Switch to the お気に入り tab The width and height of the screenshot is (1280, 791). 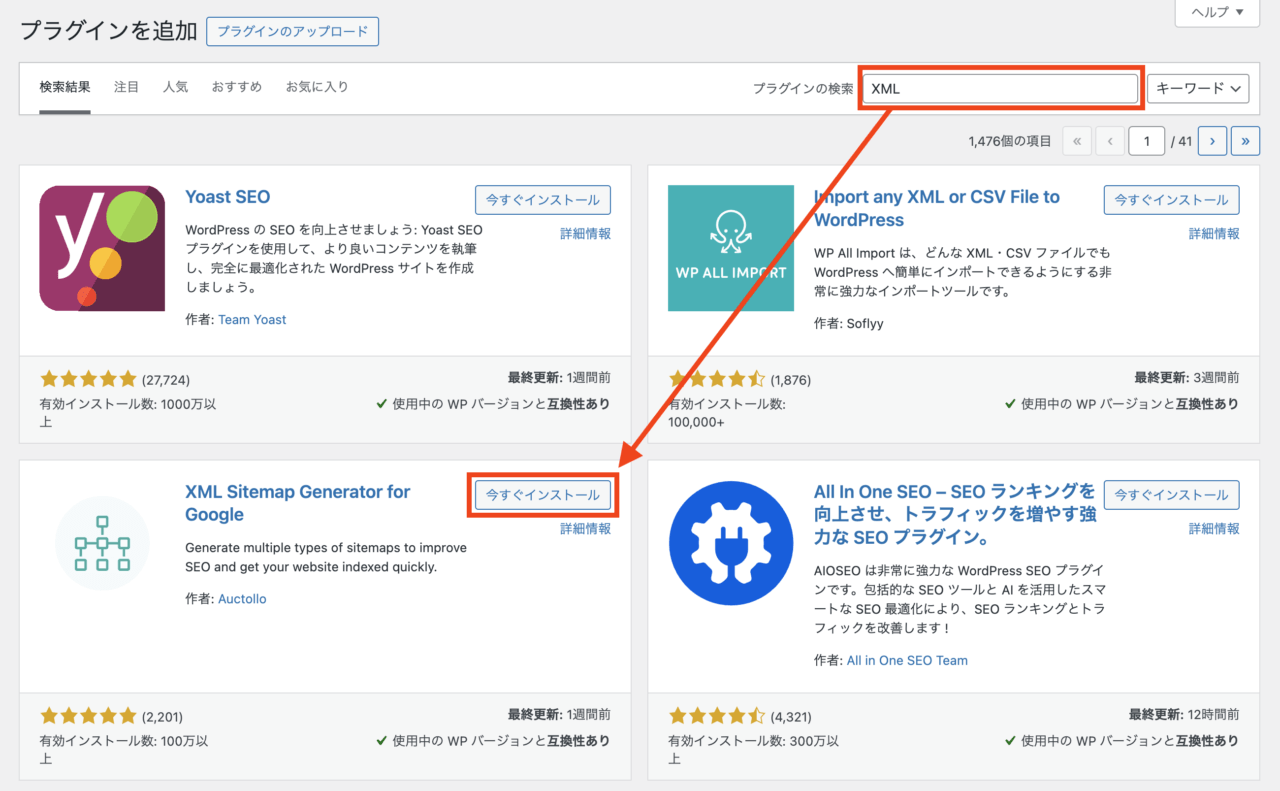click(317, 87)
